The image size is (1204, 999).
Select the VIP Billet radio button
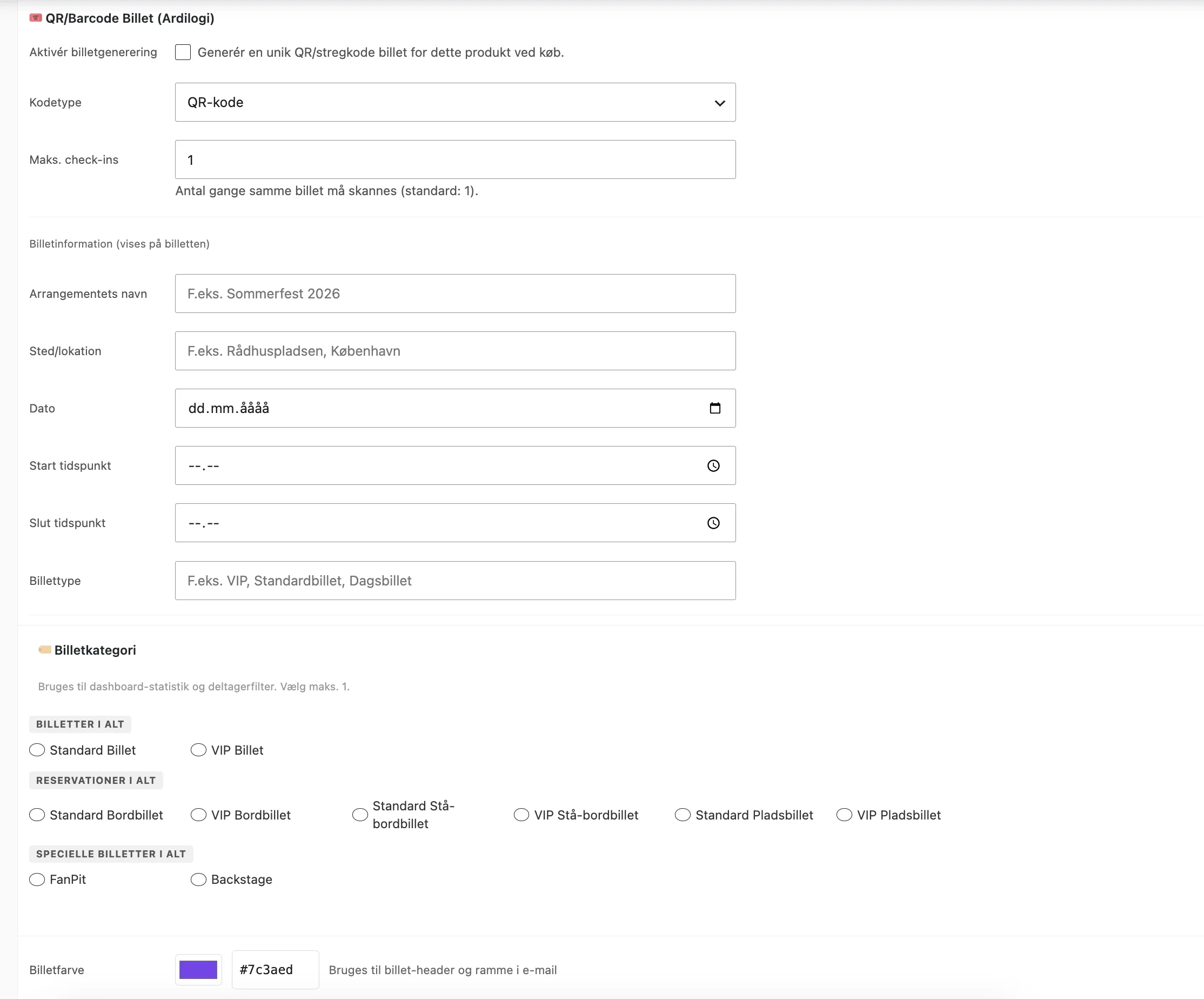[198, 750]
